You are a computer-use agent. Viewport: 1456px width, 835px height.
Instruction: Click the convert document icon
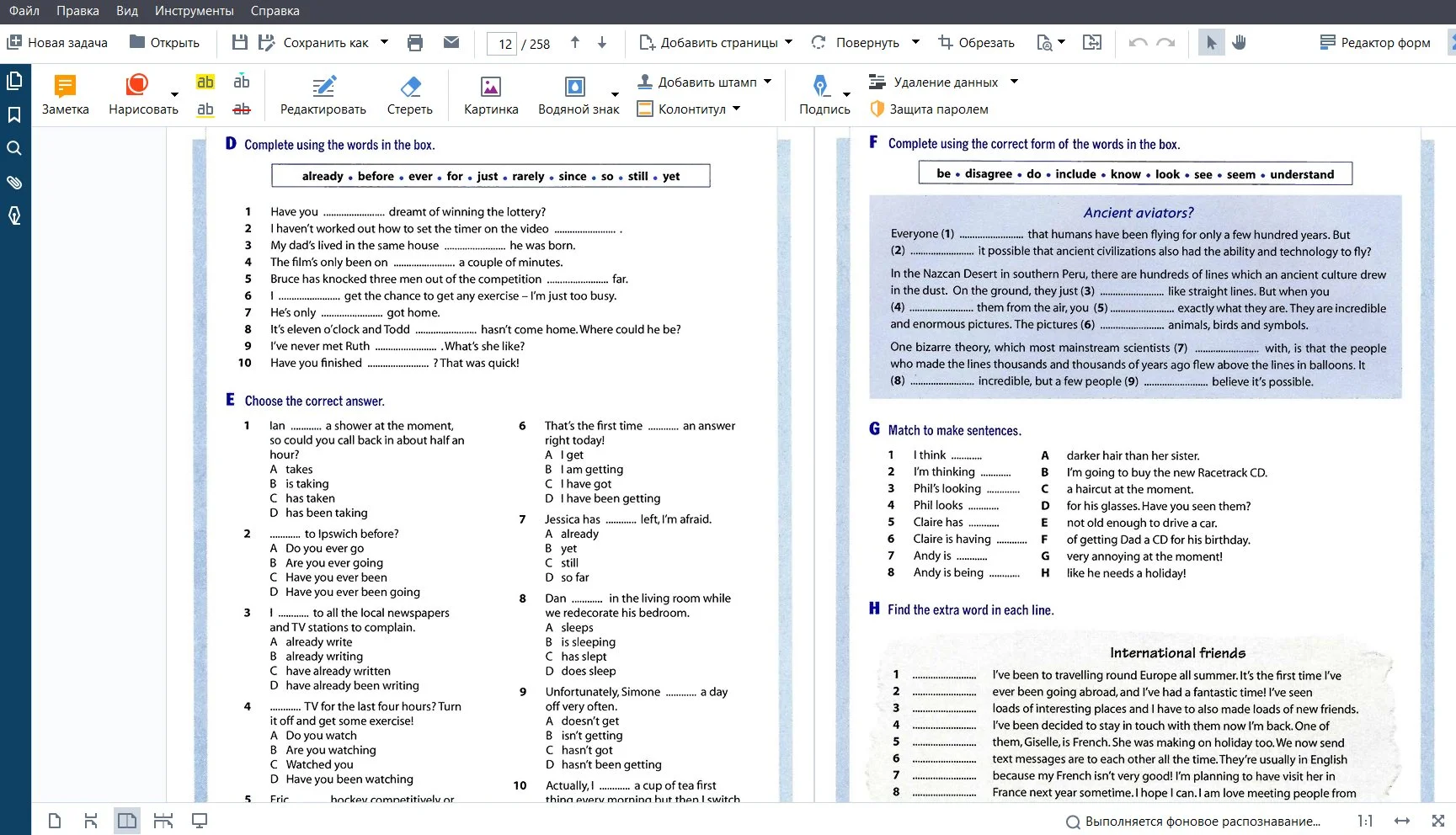point(1092,42)
